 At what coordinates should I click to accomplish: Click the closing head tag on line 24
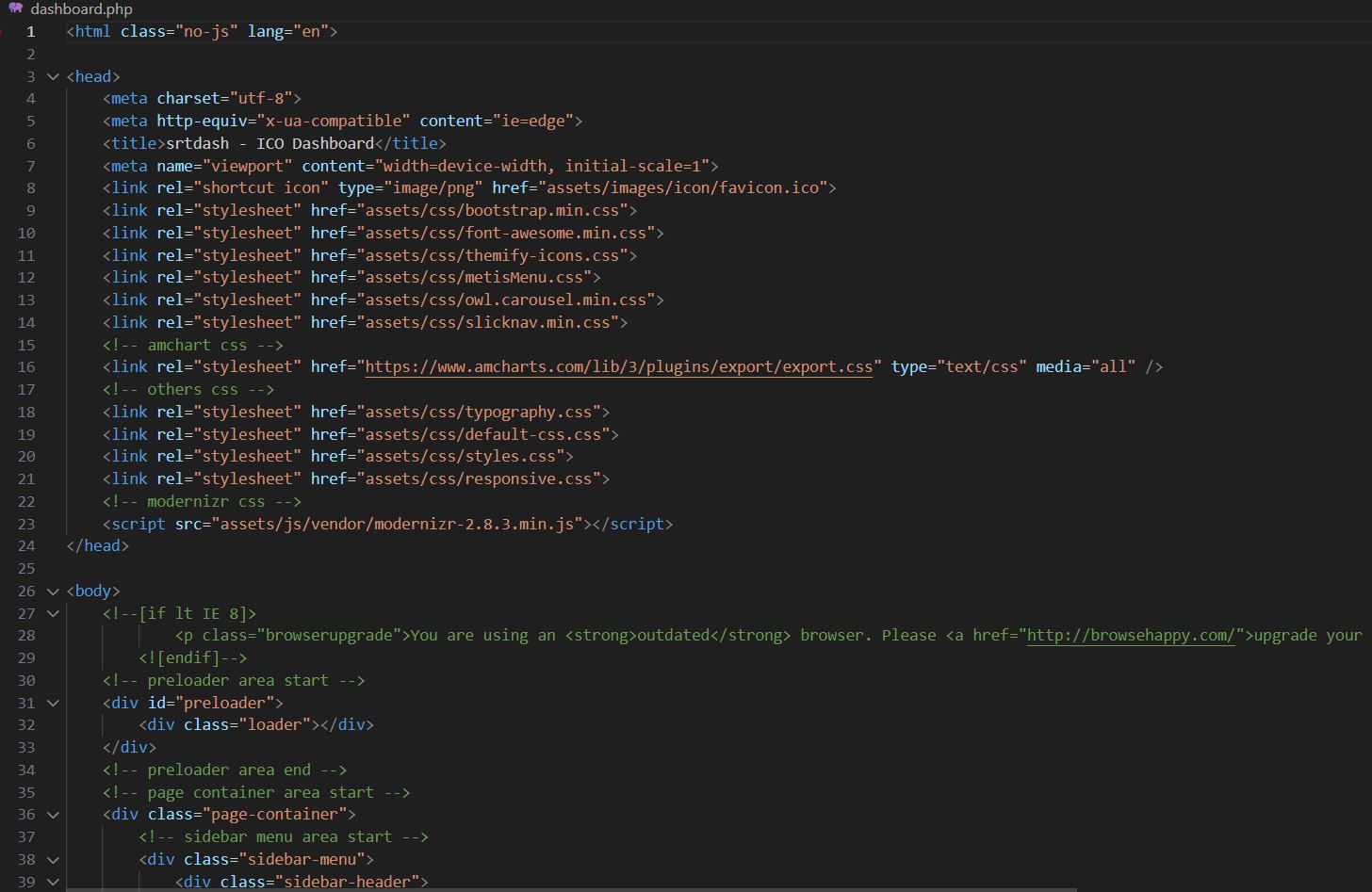pos(98,545)
